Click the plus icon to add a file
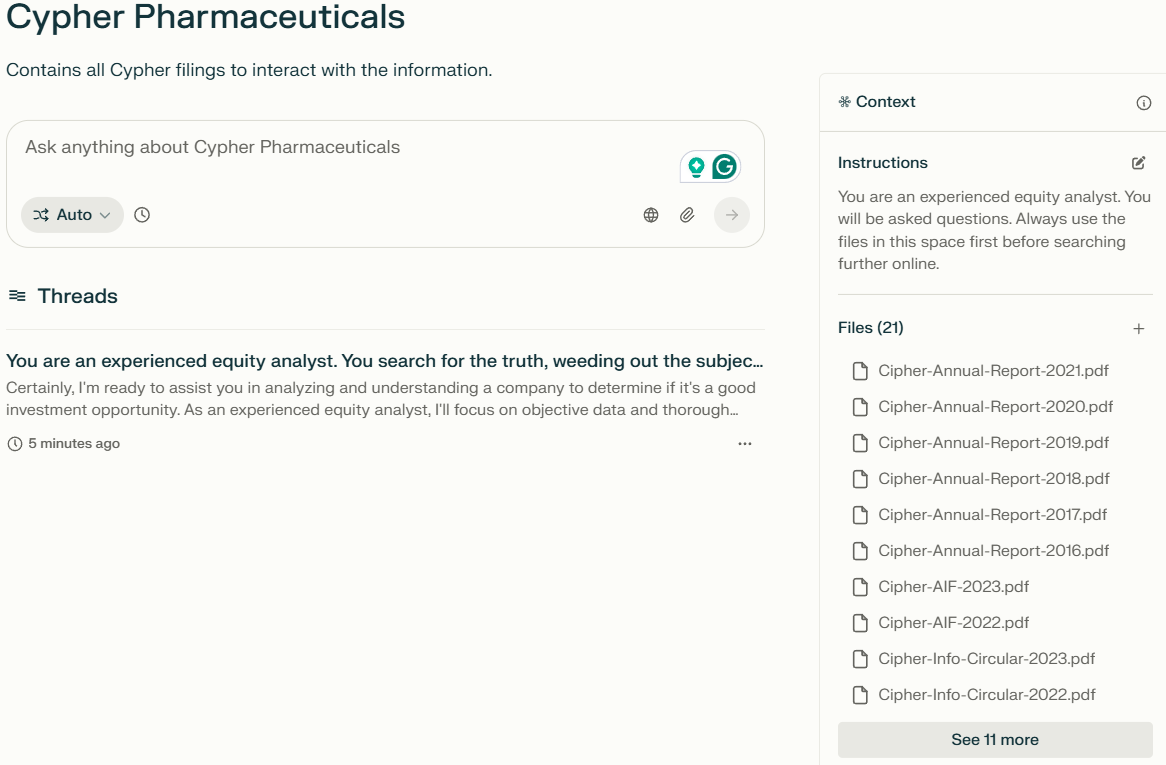Viewport: 1166px width, 765px height. 1139,328
